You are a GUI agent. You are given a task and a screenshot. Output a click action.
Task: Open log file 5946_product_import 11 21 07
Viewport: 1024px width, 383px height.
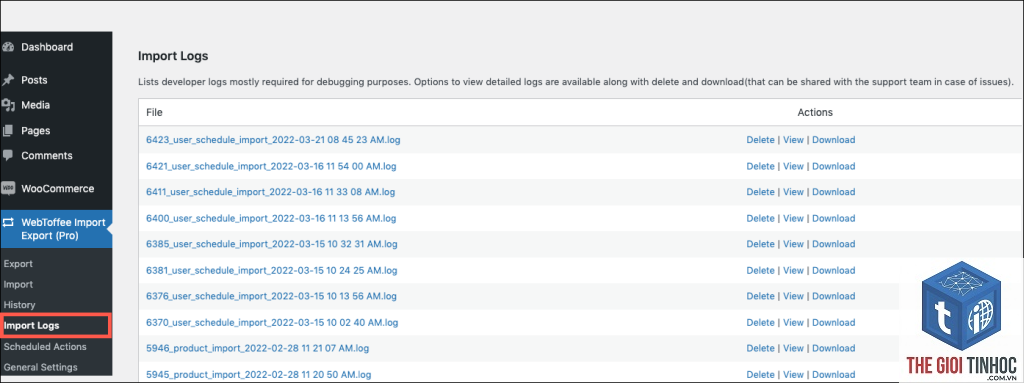257,348
